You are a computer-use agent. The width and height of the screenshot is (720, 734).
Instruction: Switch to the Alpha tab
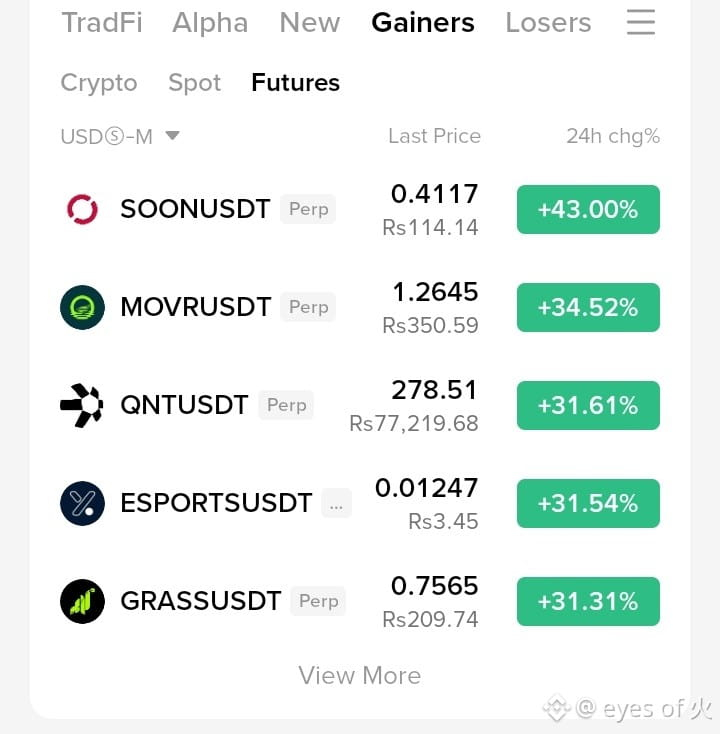point(210,22)
